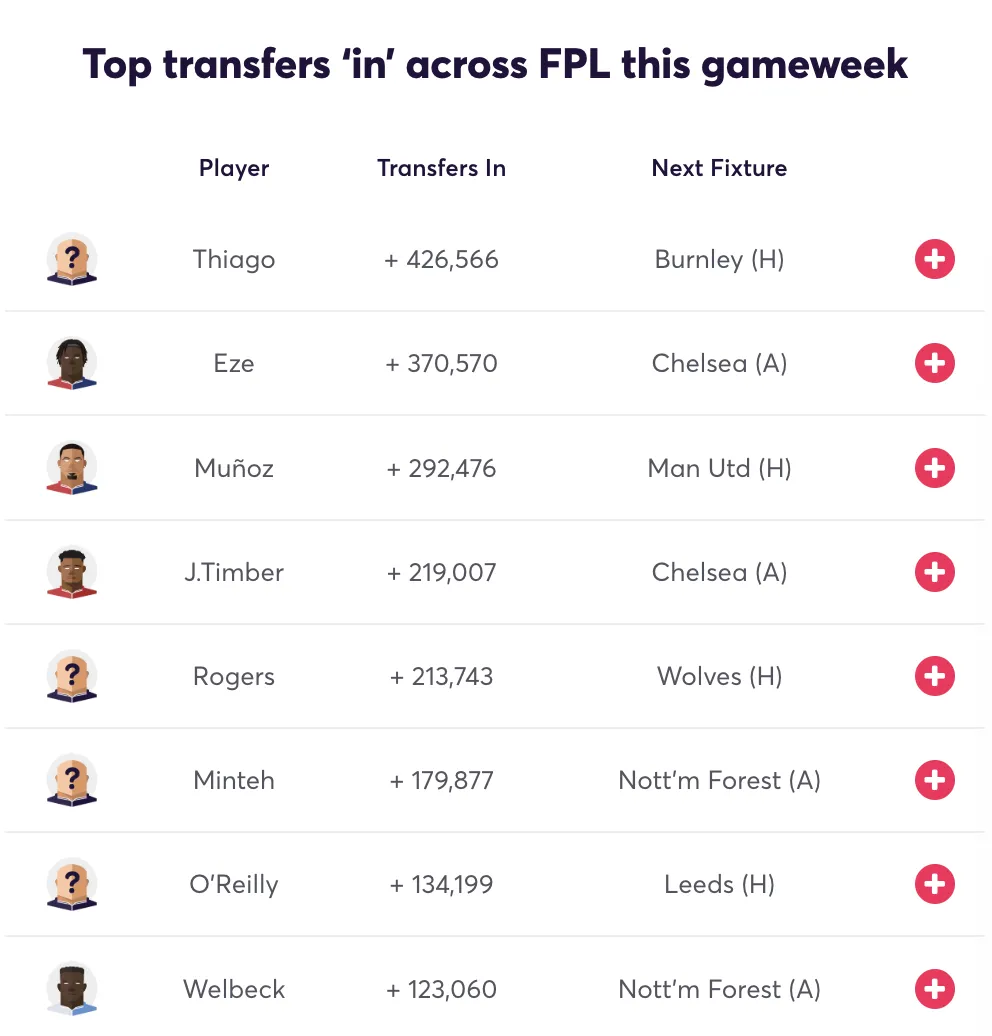Screen dimensions: 992x1036
Task: Click the add icon next to O'Reilly
Action: pyautogui.click(x=935, y=884)
